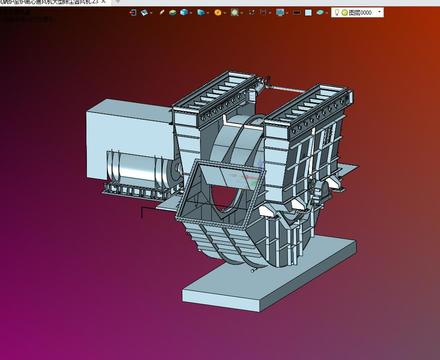Activate the magnifier zoom area icon
440x360 pixels.
(235, 13)
